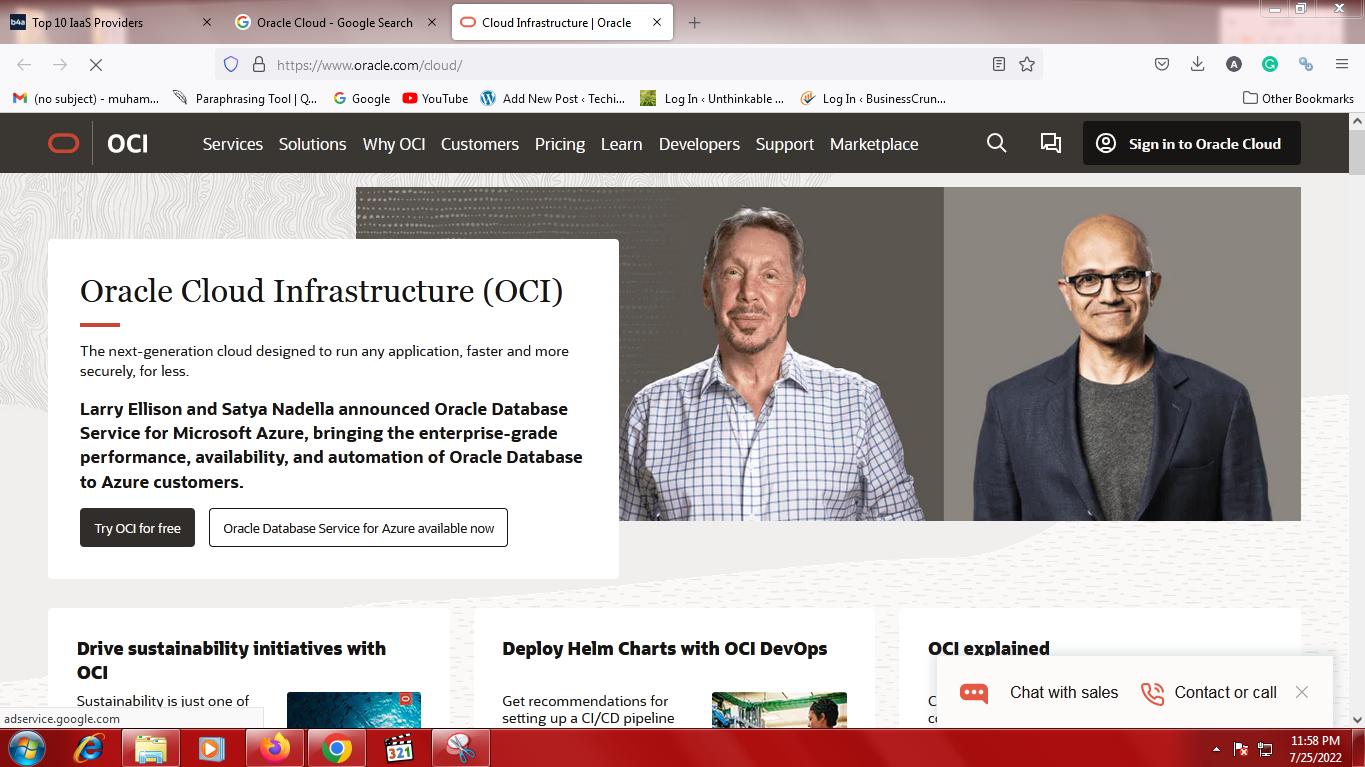Click the red Chat with sales icon
Image resolution: width=1365 pixels, height=767 pixels.
point(973,693)
